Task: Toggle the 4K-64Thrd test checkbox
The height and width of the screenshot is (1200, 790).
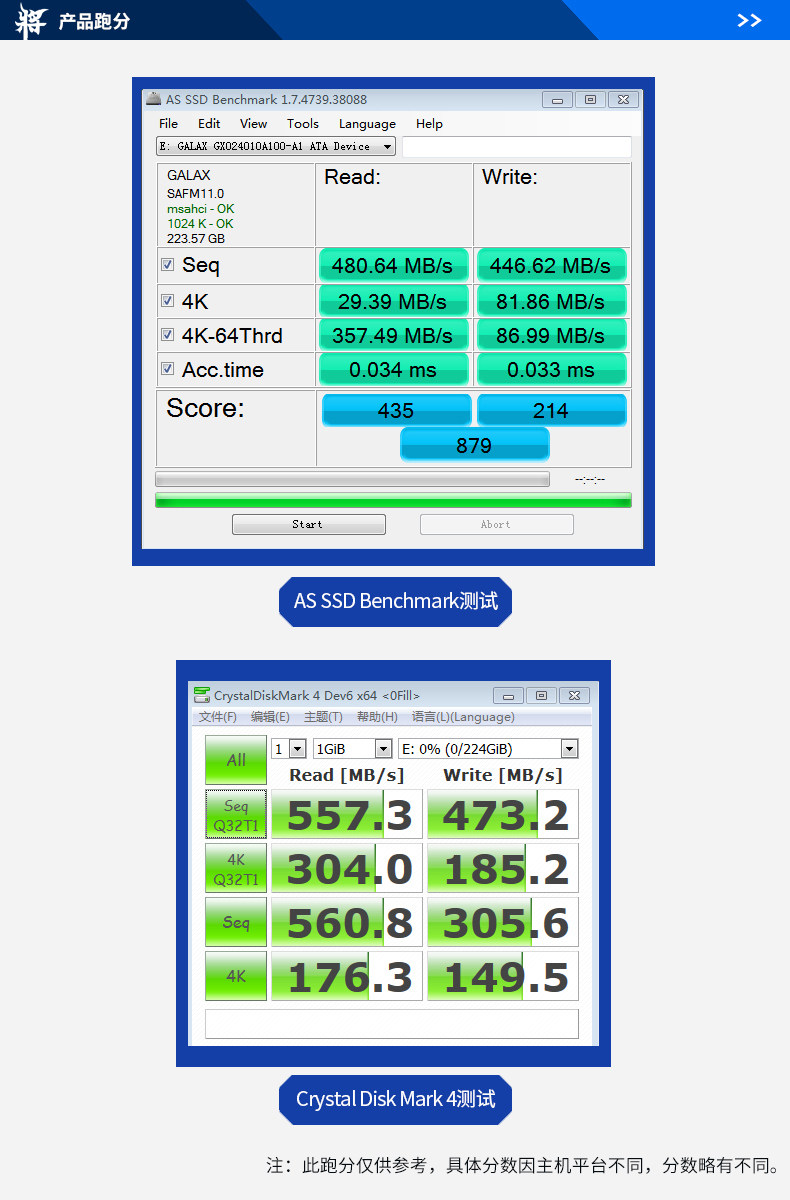Action: (x=167, y=335)
